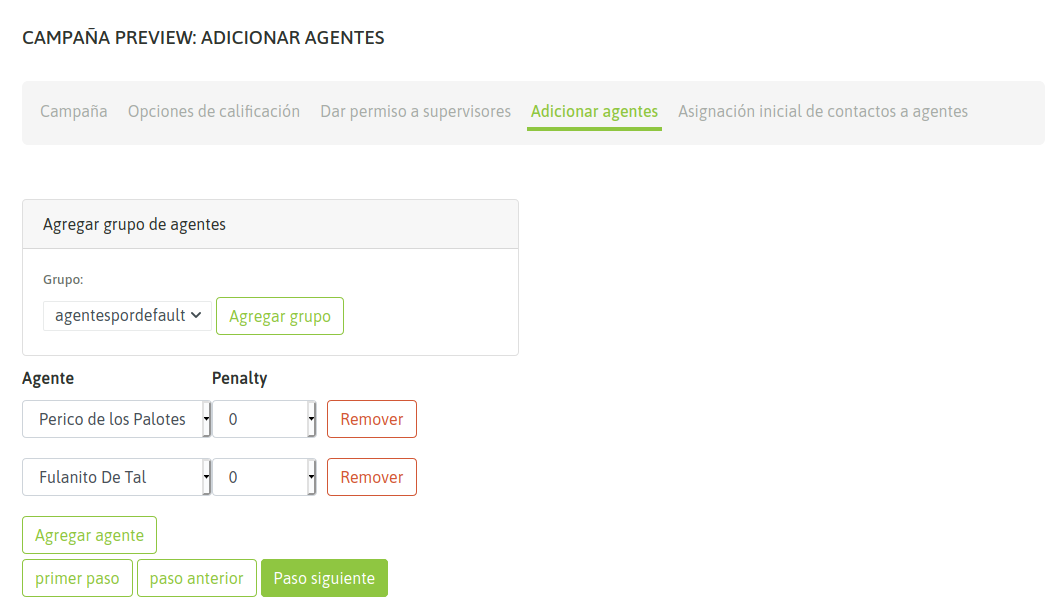Click the Agregar agente button
This screenshot has width=1061, height=601.
(x=89, y=535)
